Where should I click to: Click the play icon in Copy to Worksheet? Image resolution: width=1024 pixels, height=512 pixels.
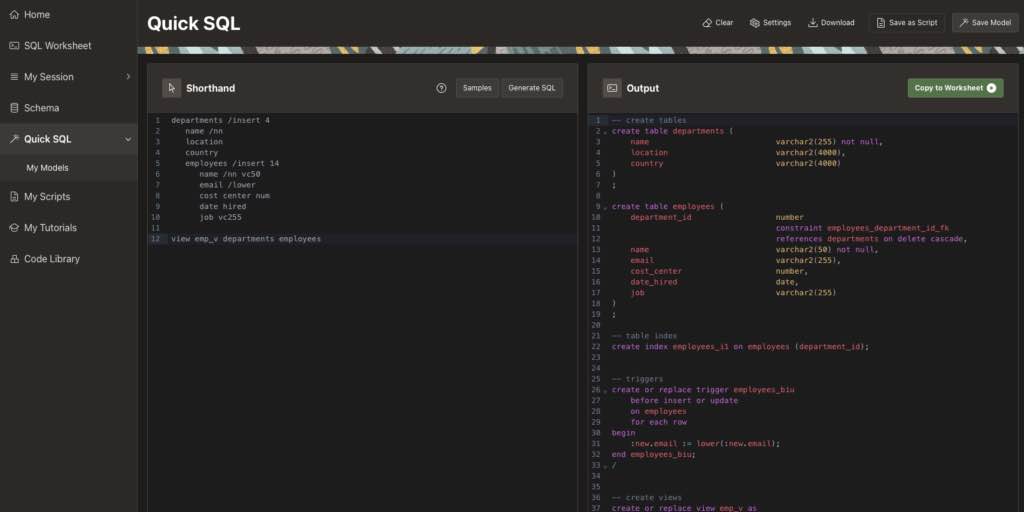click(x=991, y=88)
